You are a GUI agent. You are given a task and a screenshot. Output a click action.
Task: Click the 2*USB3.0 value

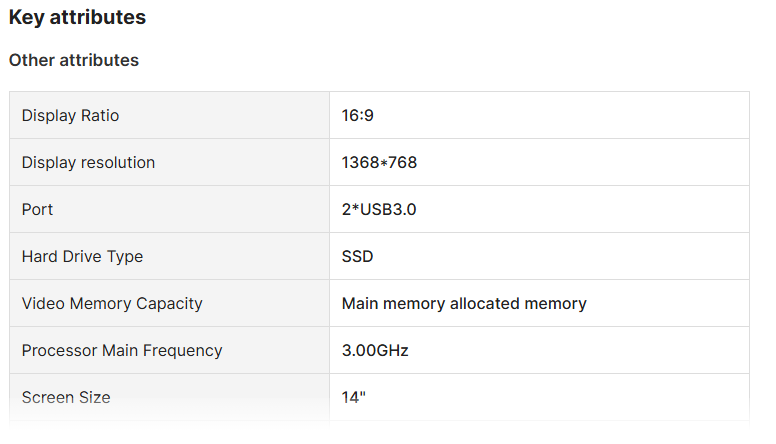379,209
